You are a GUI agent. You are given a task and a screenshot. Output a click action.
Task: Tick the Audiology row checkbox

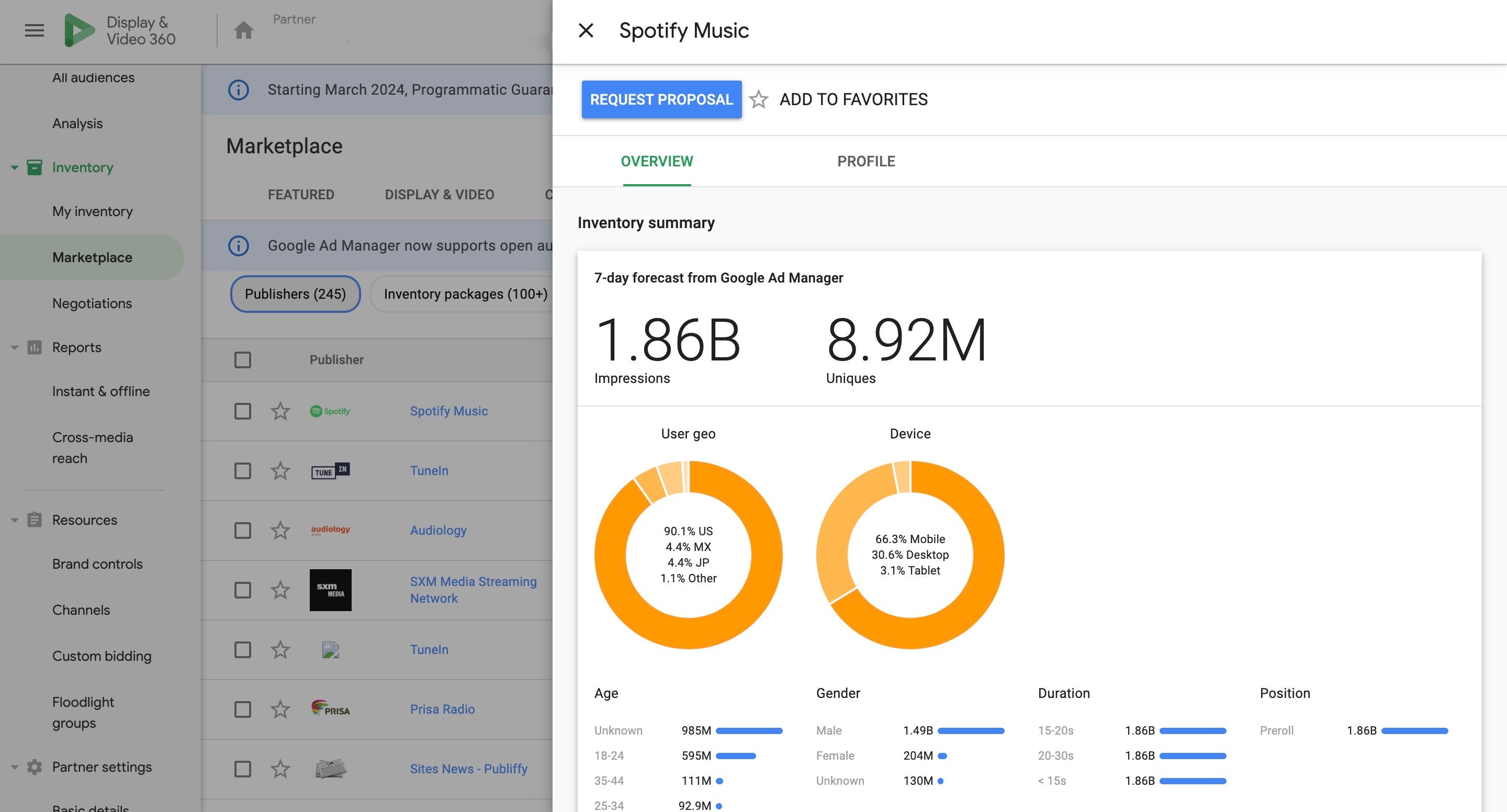243,531
